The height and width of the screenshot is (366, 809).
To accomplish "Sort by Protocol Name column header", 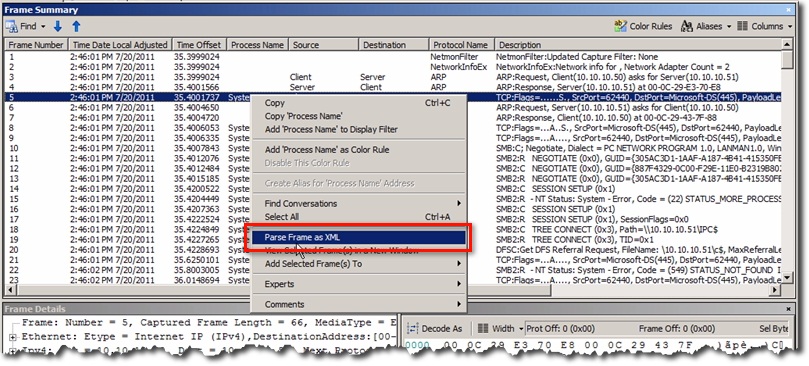I will coord(461,45).
